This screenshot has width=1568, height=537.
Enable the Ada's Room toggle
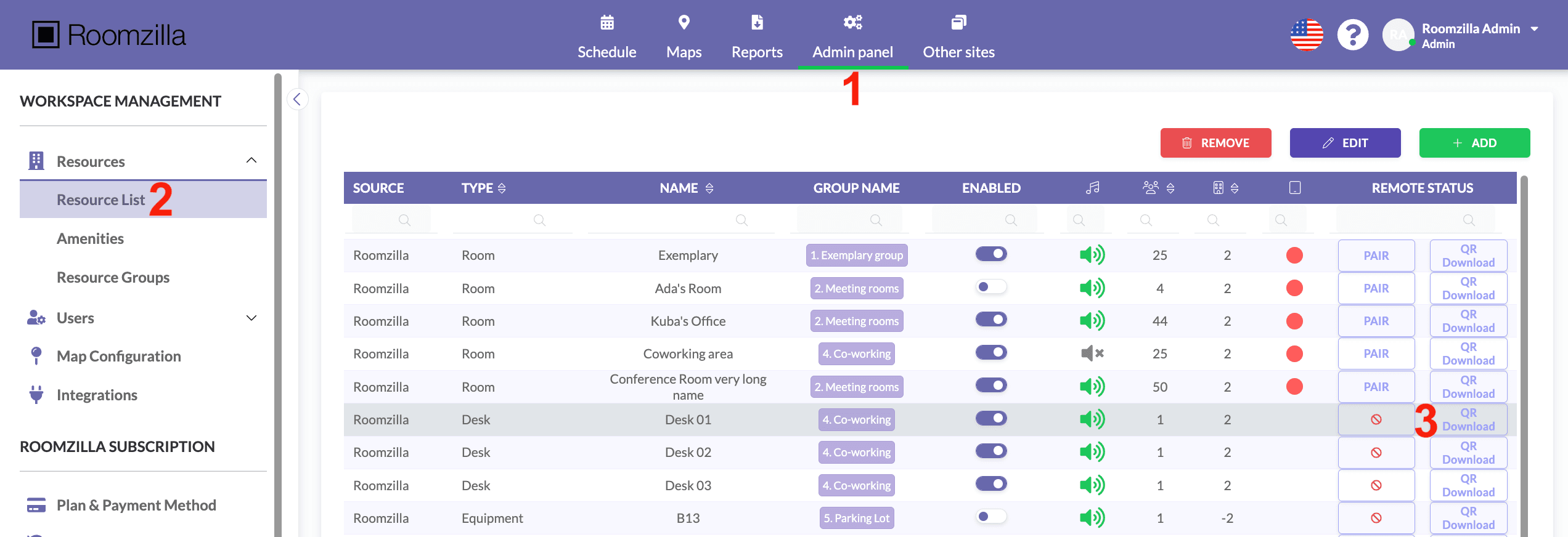point(990,287)
